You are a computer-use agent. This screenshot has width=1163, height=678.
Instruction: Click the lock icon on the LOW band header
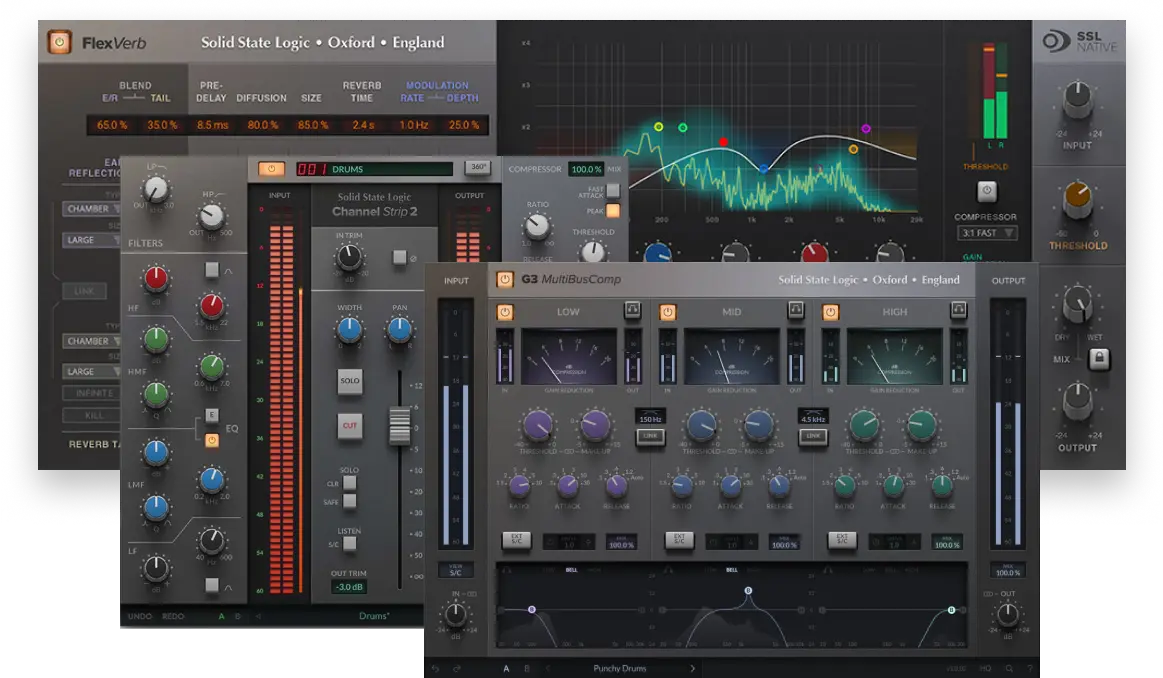(x=630, y=311)
